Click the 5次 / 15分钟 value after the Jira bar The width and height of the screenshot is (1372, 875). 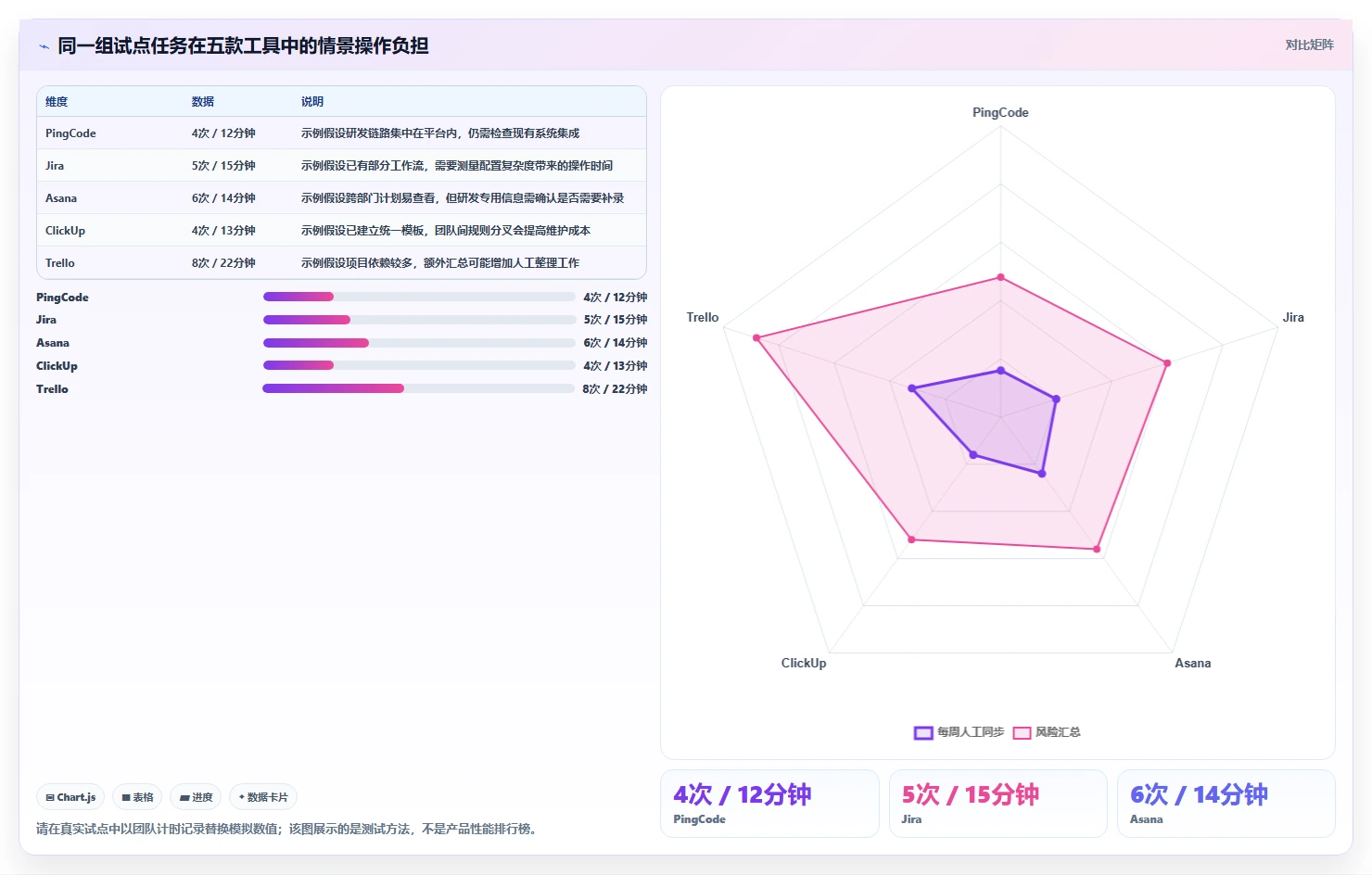point(616,320)
